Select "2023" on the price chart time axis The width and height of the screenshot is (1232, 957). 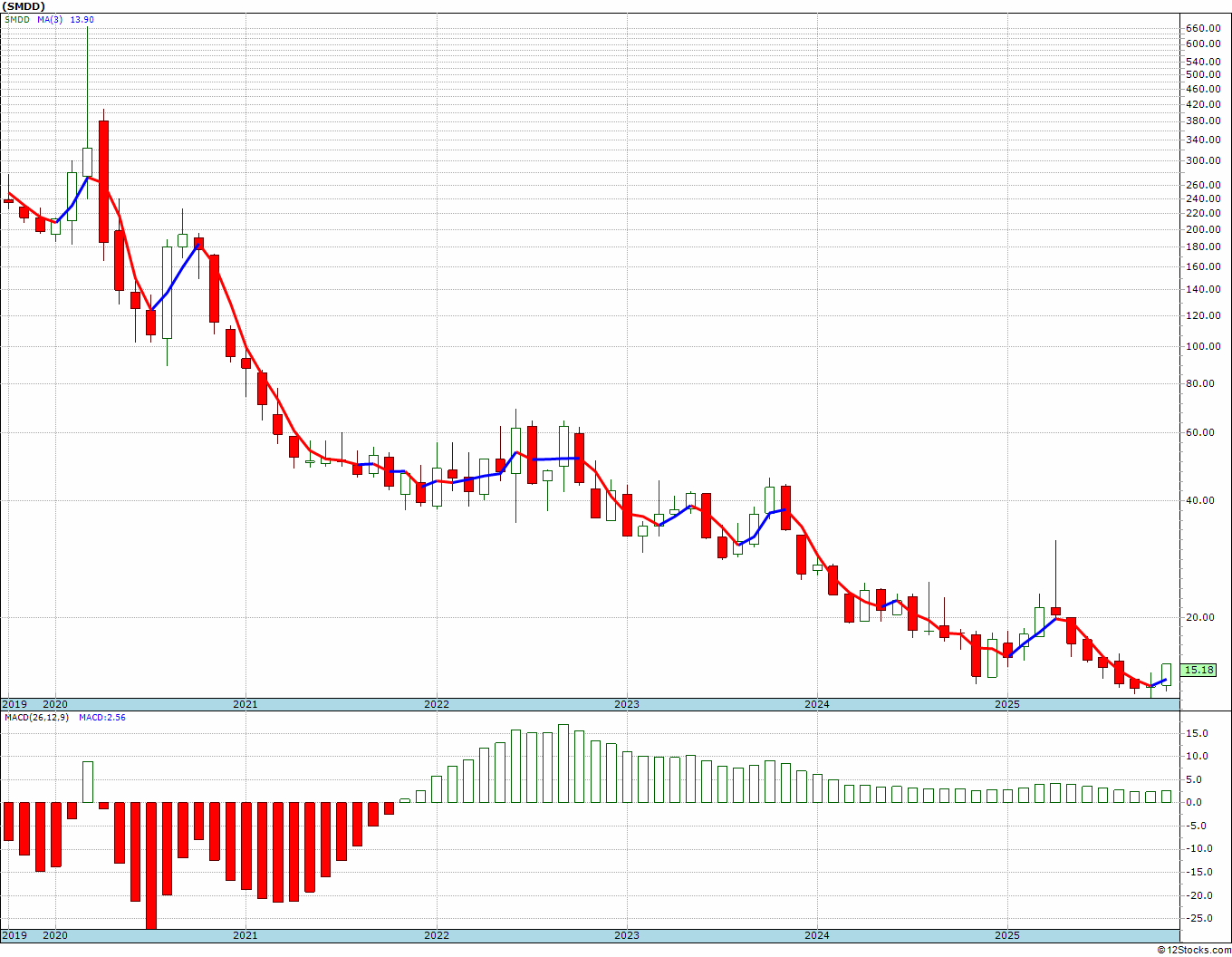tap(626, 704)
